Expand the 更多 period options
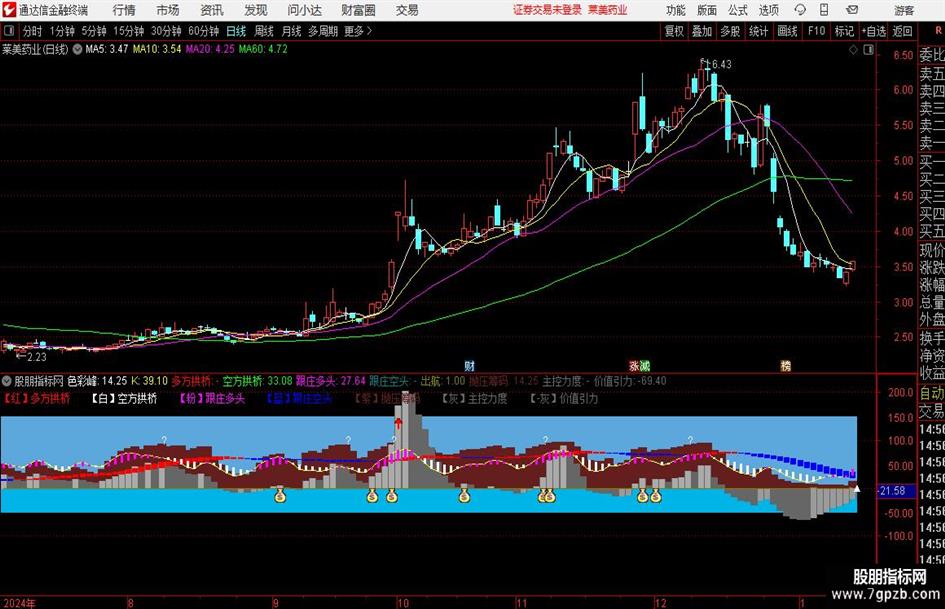This screenshot has height=609, width=945. (358, 31)
